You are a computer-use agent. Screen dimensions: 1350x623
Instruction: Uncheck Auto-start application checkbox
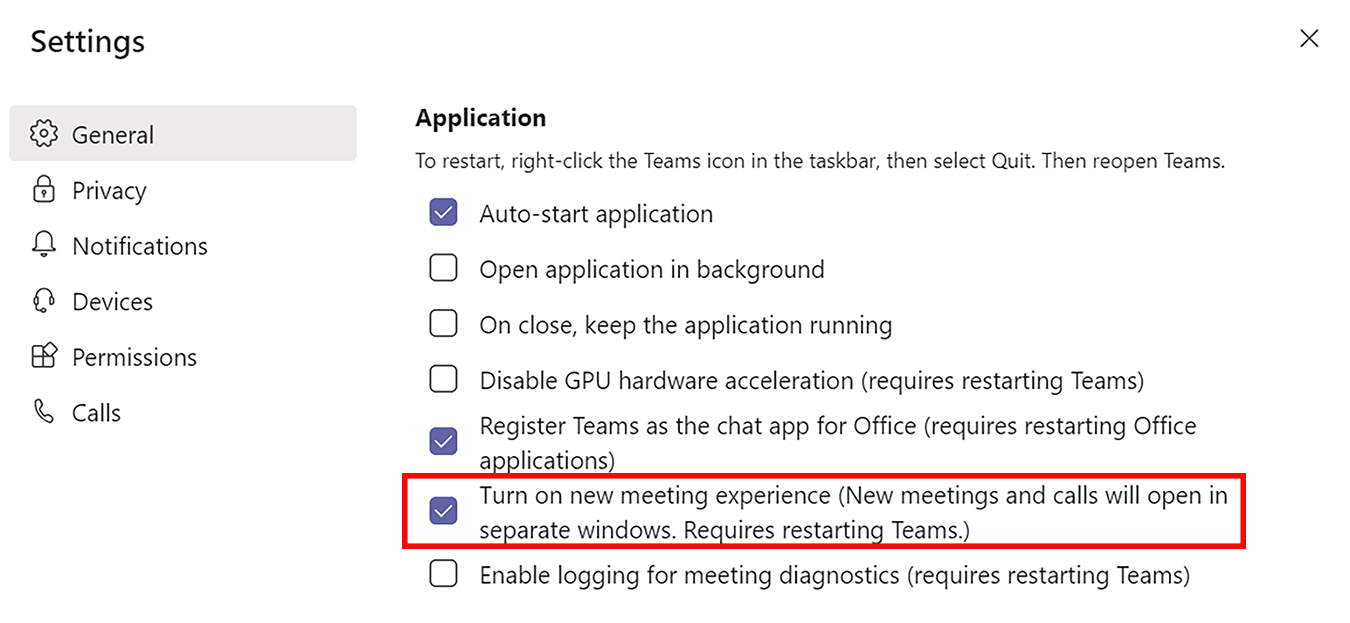(443, 213)
